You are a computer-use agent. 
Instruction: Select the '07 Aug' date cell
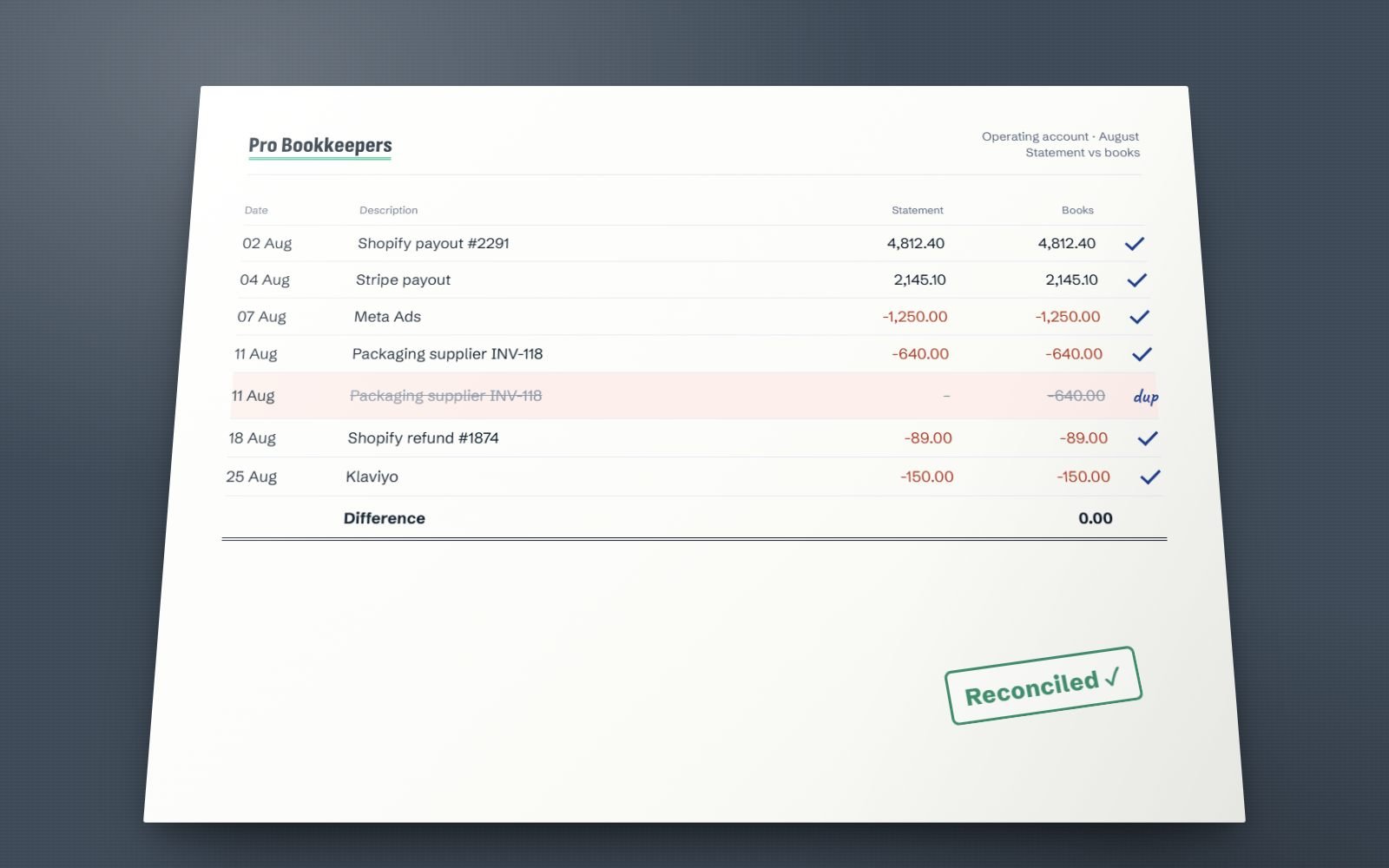coord(261,317)
